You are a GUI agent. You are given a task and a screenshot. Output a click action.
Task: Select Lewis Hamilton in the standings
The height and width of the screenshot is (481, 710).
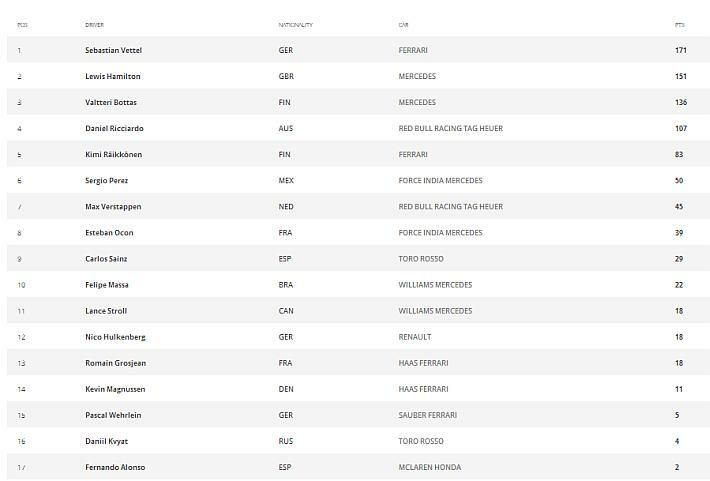point(113,76)
